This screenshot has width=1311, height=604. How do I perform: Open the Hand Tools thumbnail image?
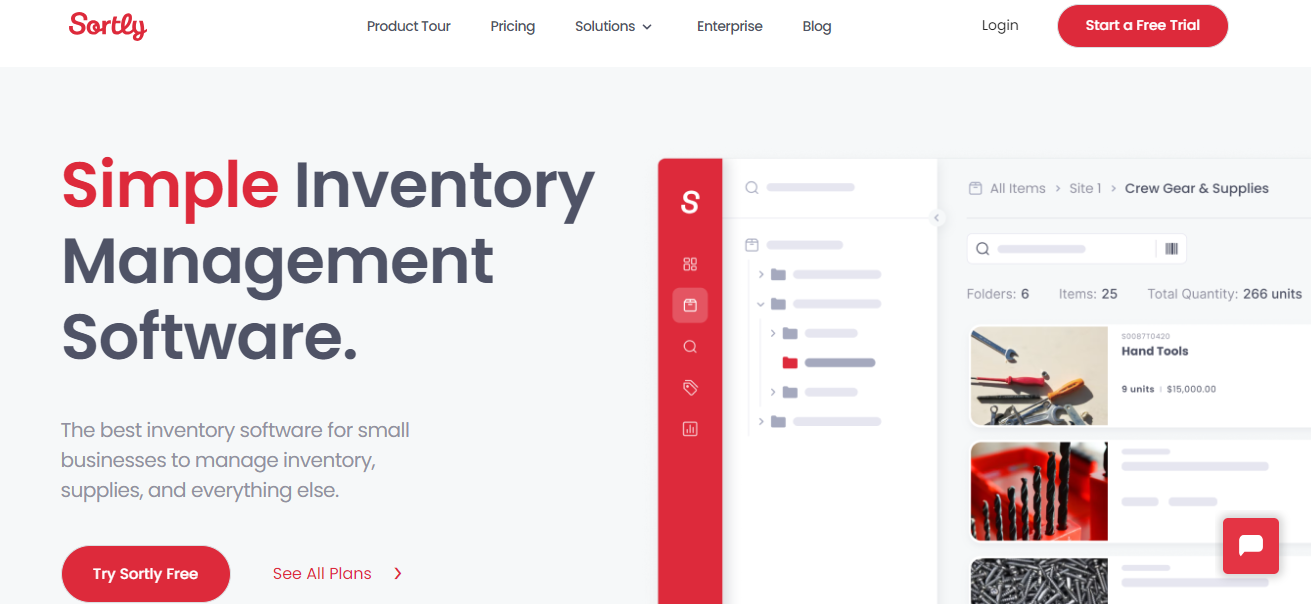[x=1039, y=376]
